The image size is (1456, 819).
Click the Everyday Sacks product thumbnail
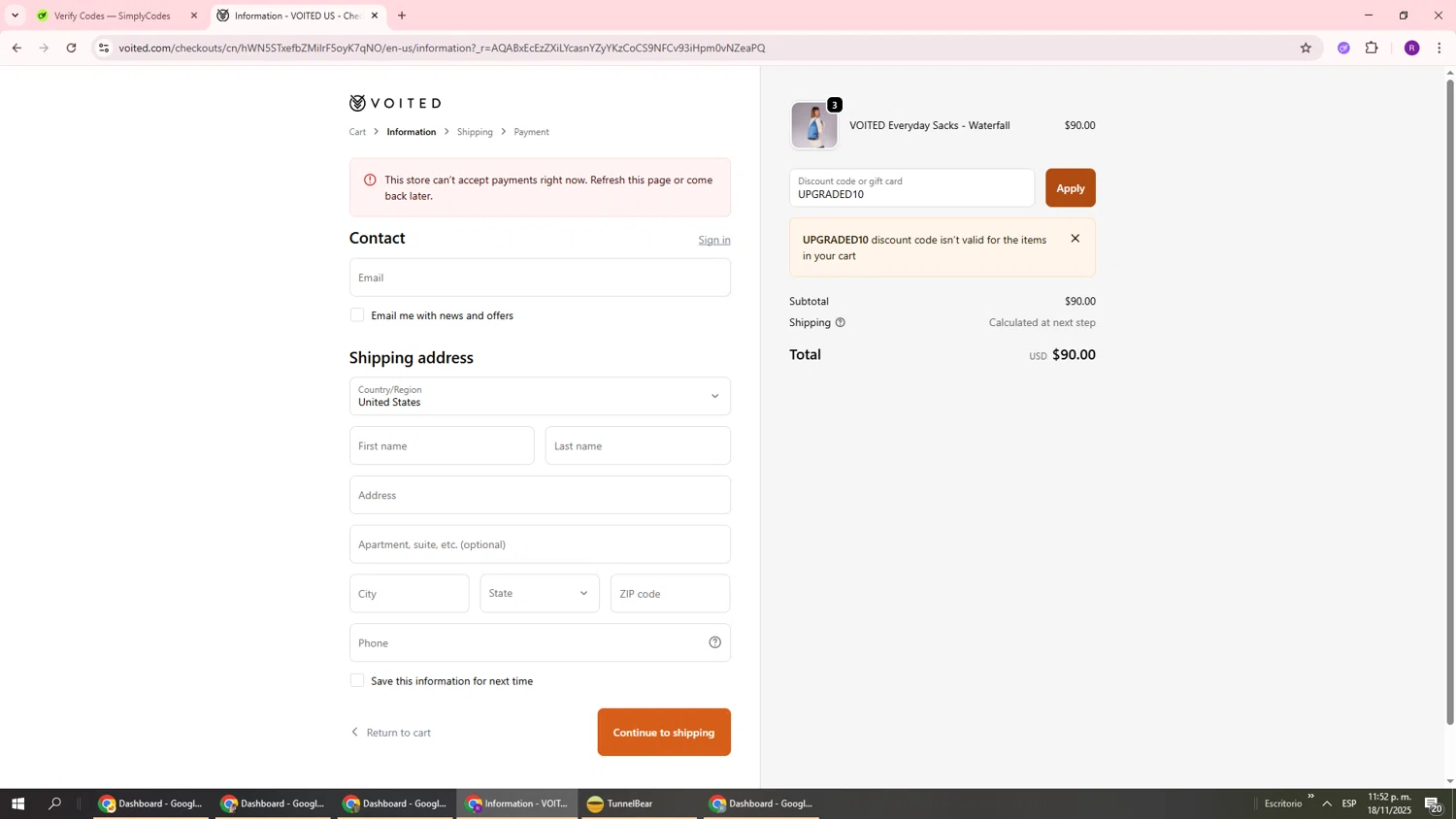[x=814, y=125]
